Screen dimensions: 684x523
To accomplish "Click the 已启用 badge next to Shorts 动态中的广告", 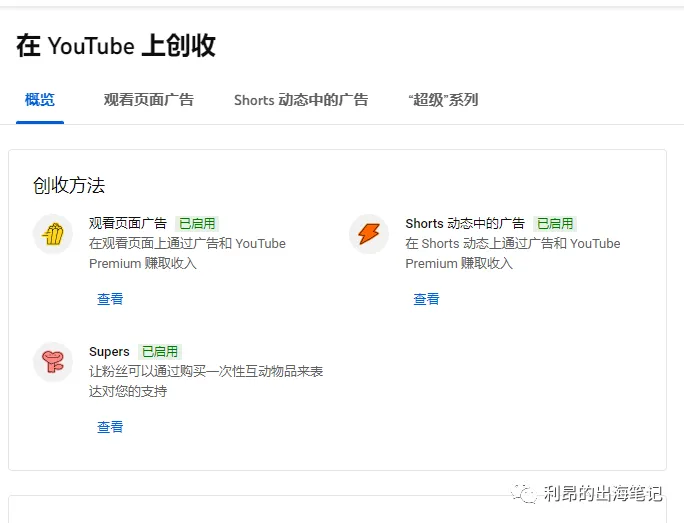I will (x=555, y=223).
